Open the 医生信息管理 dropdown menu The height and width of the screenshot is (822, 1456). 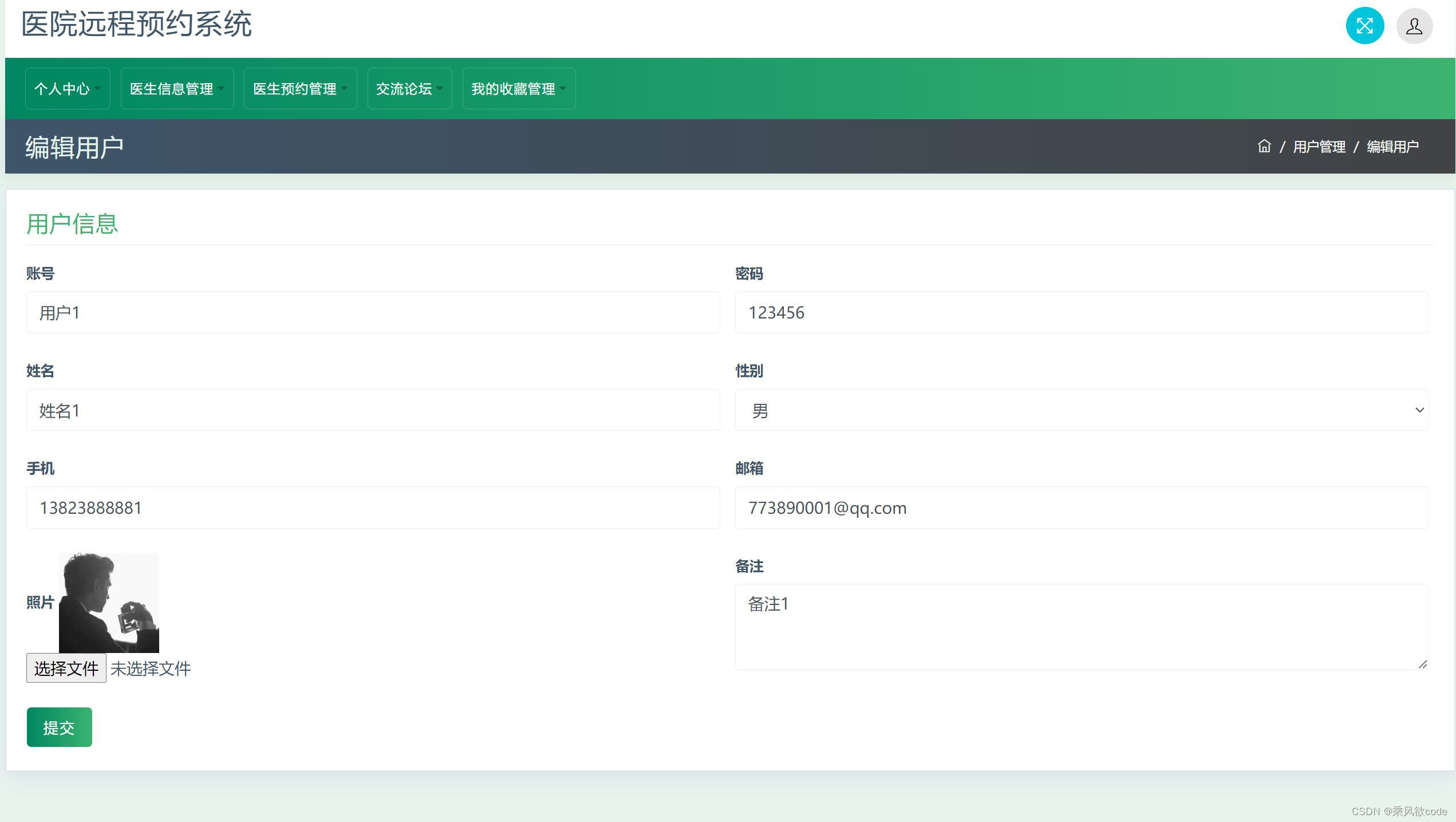click(177, 89)
